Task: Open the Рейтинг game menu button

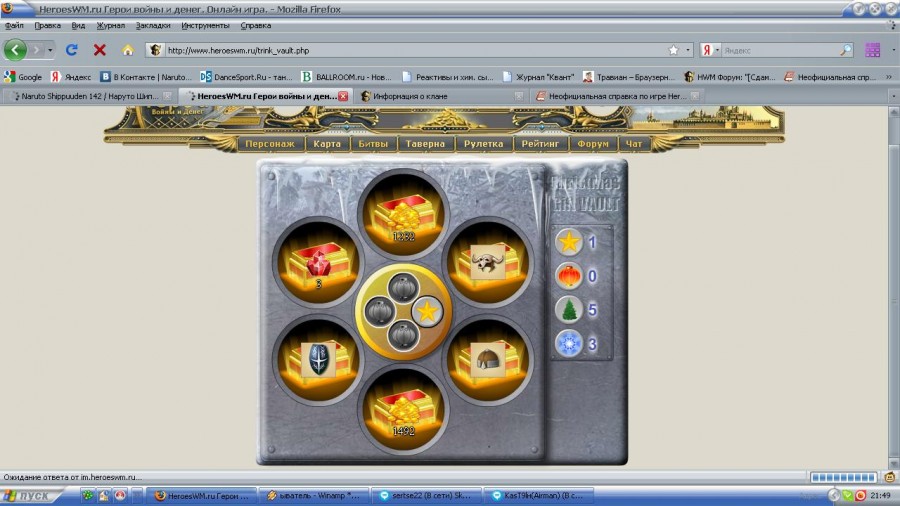Action: (540, 143)
